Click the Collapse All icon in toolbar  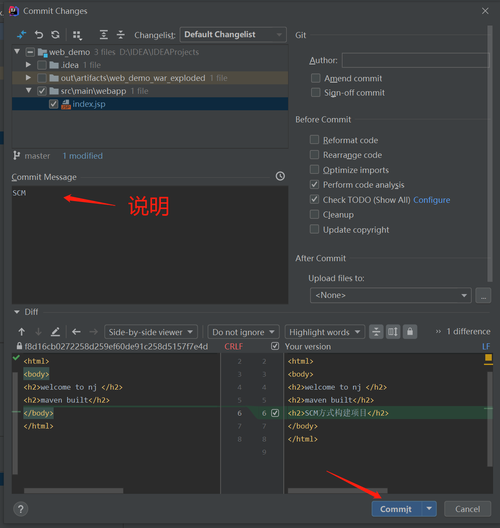click(121, 35)
